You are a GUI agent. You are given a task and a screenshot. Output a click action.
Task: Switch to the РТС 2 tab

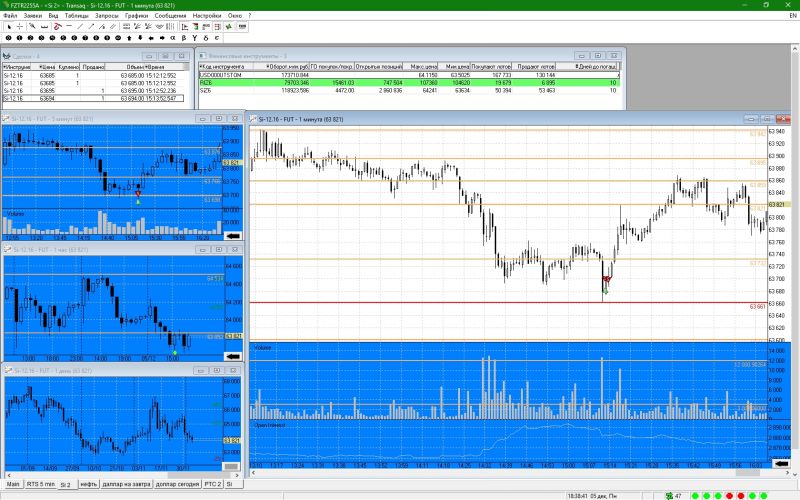[x=213, y=484]
